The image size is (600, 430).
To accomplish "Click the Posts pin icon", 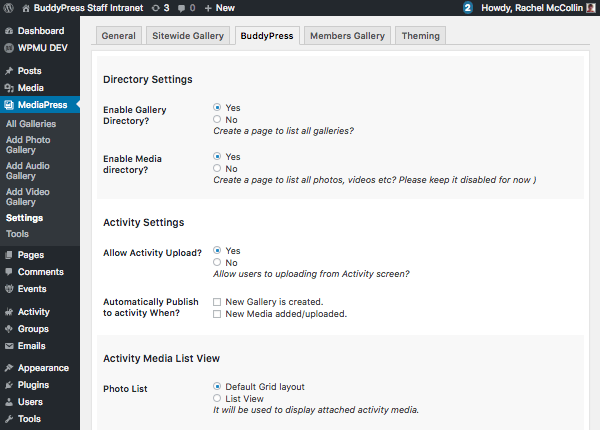I will point(9,71).
